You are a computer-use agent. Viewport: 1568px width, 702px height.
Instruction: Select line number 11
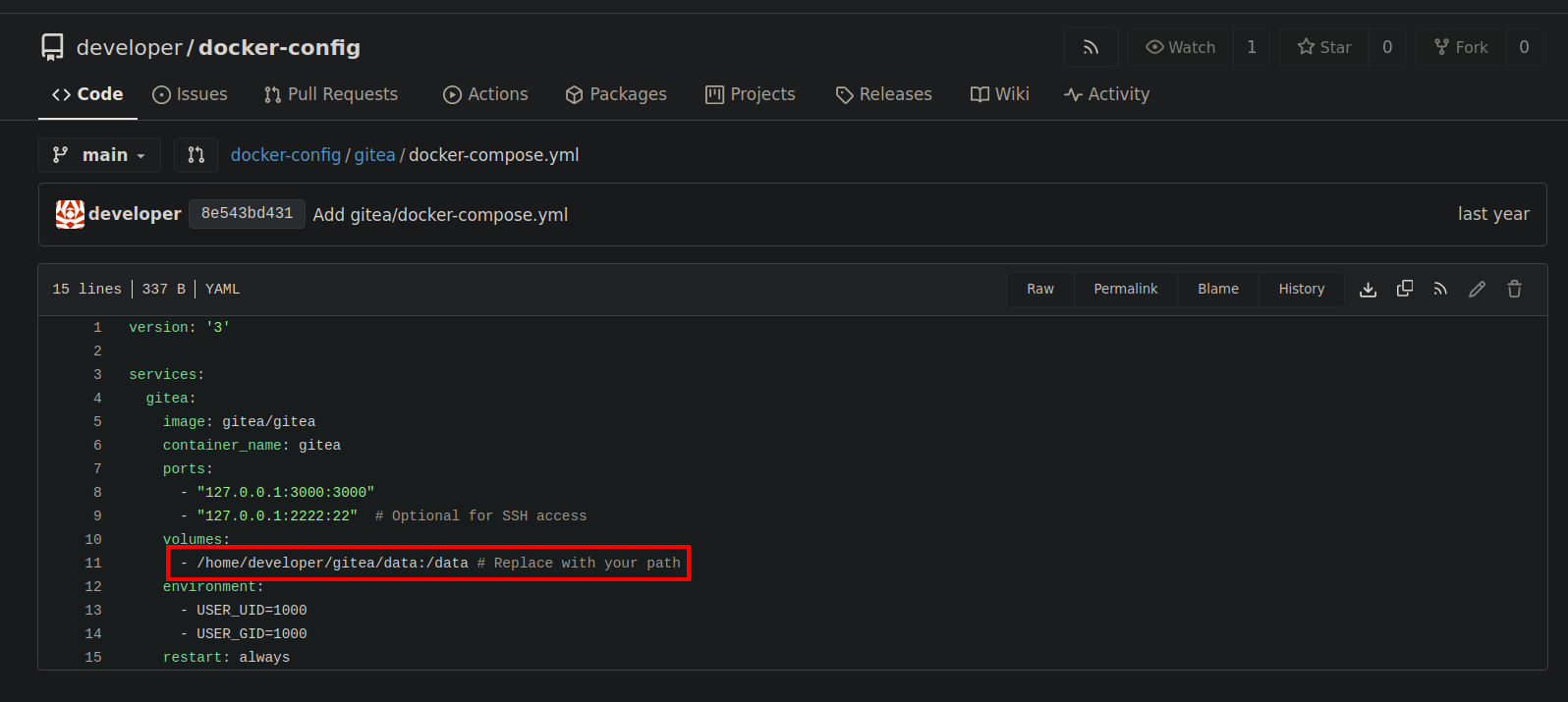coord(93,563)
